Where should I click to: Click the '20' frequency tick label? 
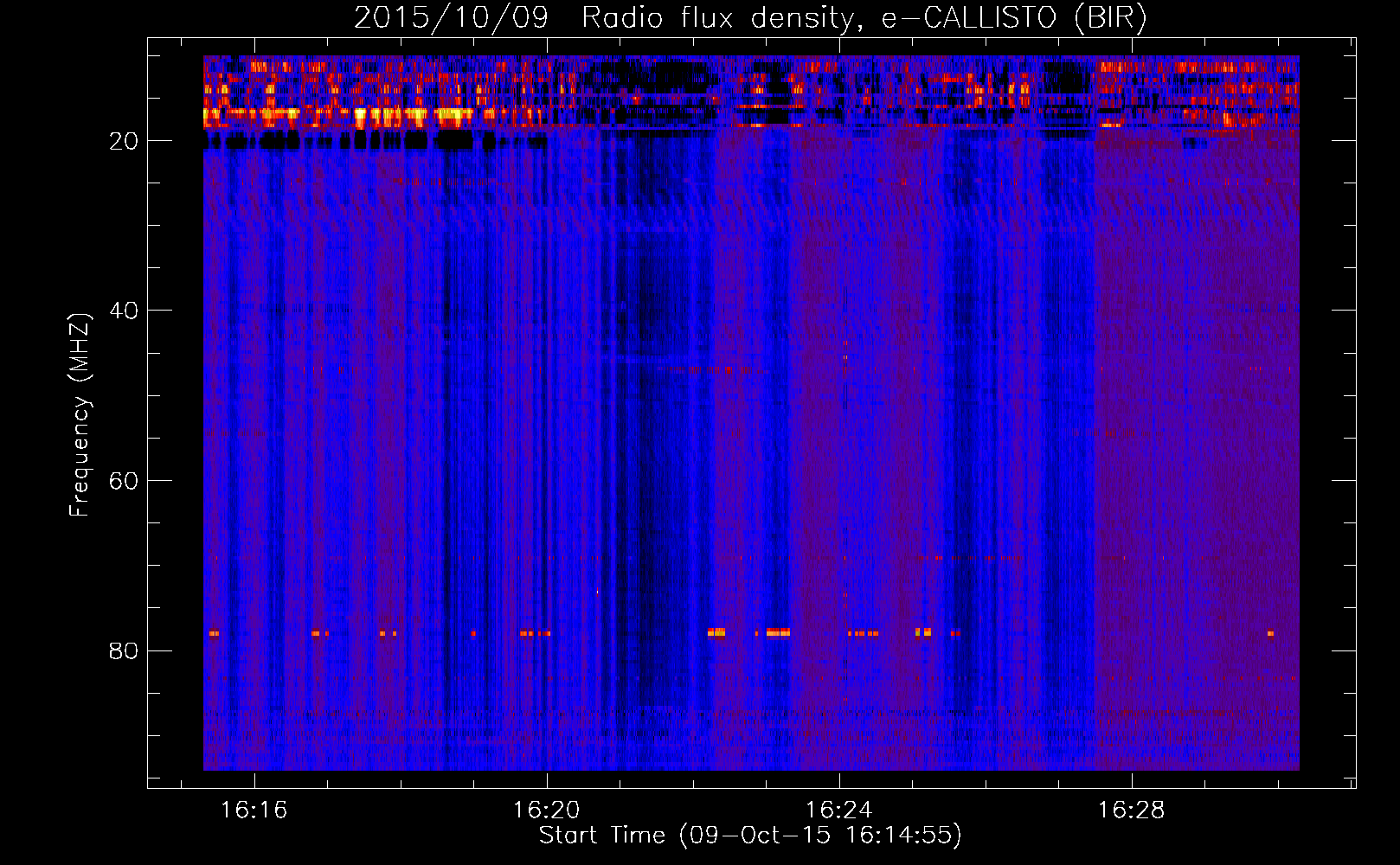click(124, 141)
